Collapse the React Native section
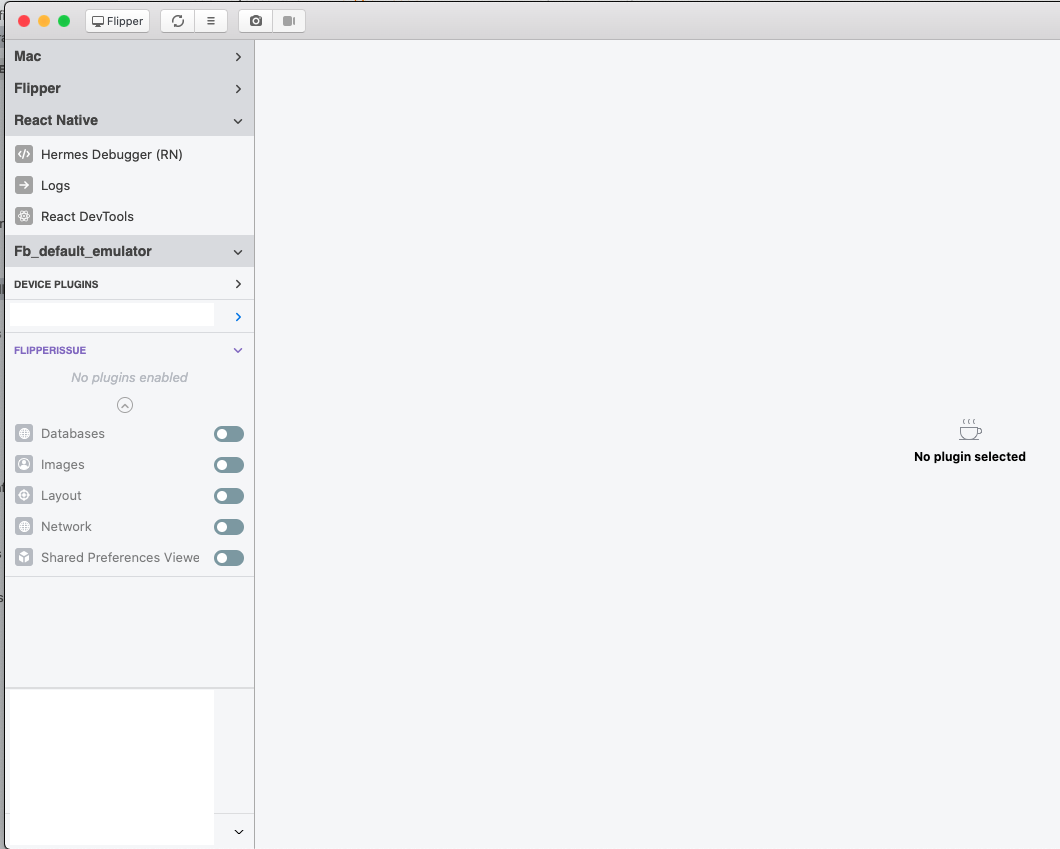The image size is (1060, 849). pyautogui.click(x=237, y=120)
